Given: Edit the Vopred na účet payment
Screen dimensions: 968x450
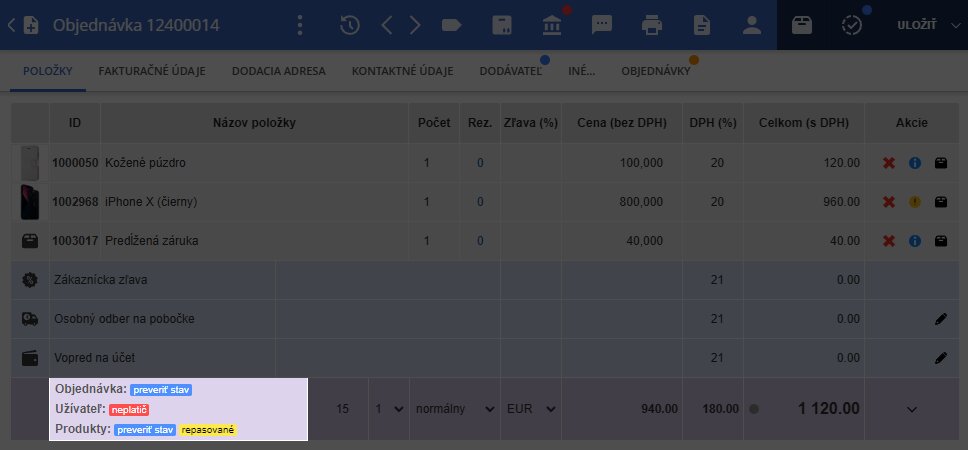Looking at the screenshot, I should click(940, 357).
